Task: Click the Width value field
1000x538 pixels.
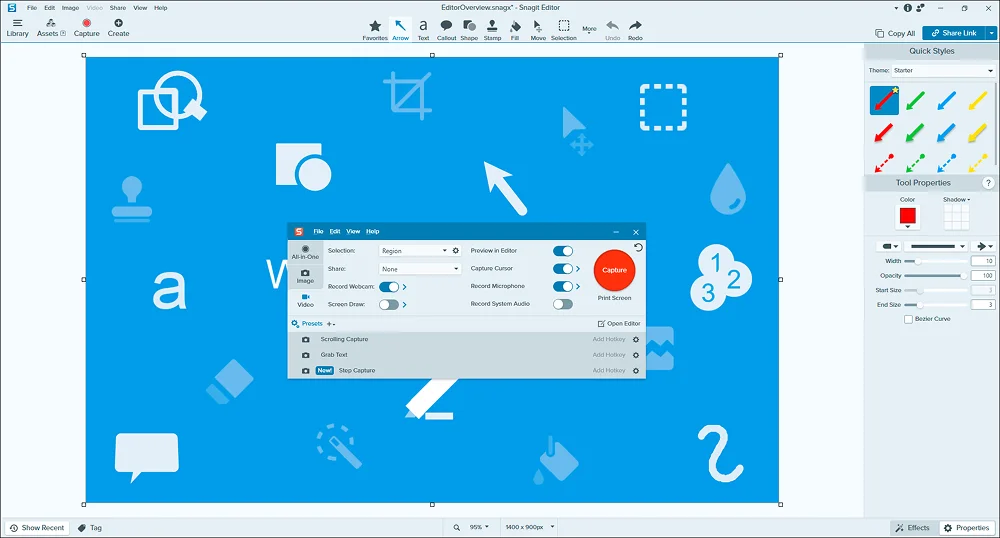Action: click(983, 261)
